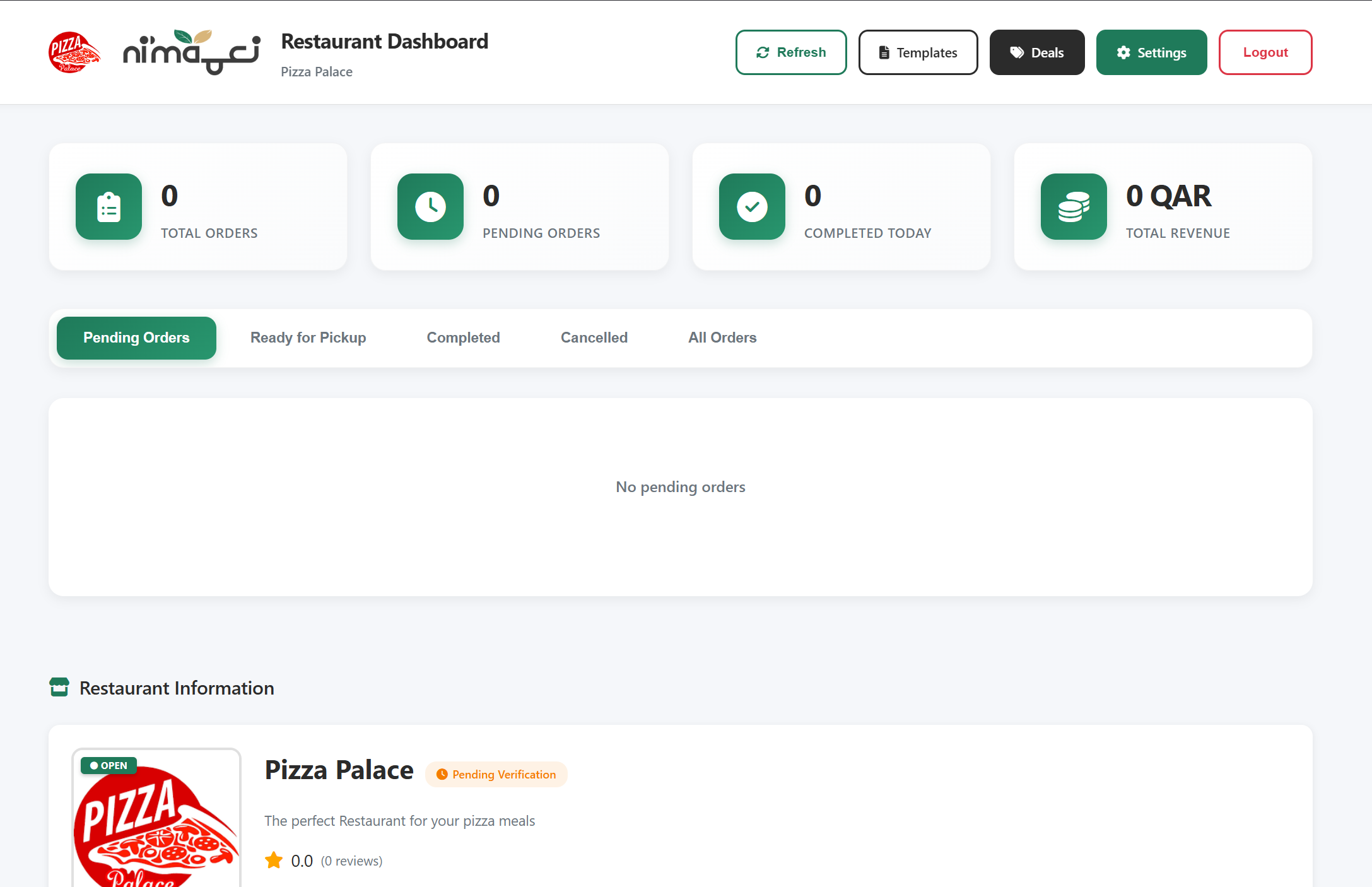Click the Pending Verification badge
The image size is (1372, 887).
tap(496, 775)
